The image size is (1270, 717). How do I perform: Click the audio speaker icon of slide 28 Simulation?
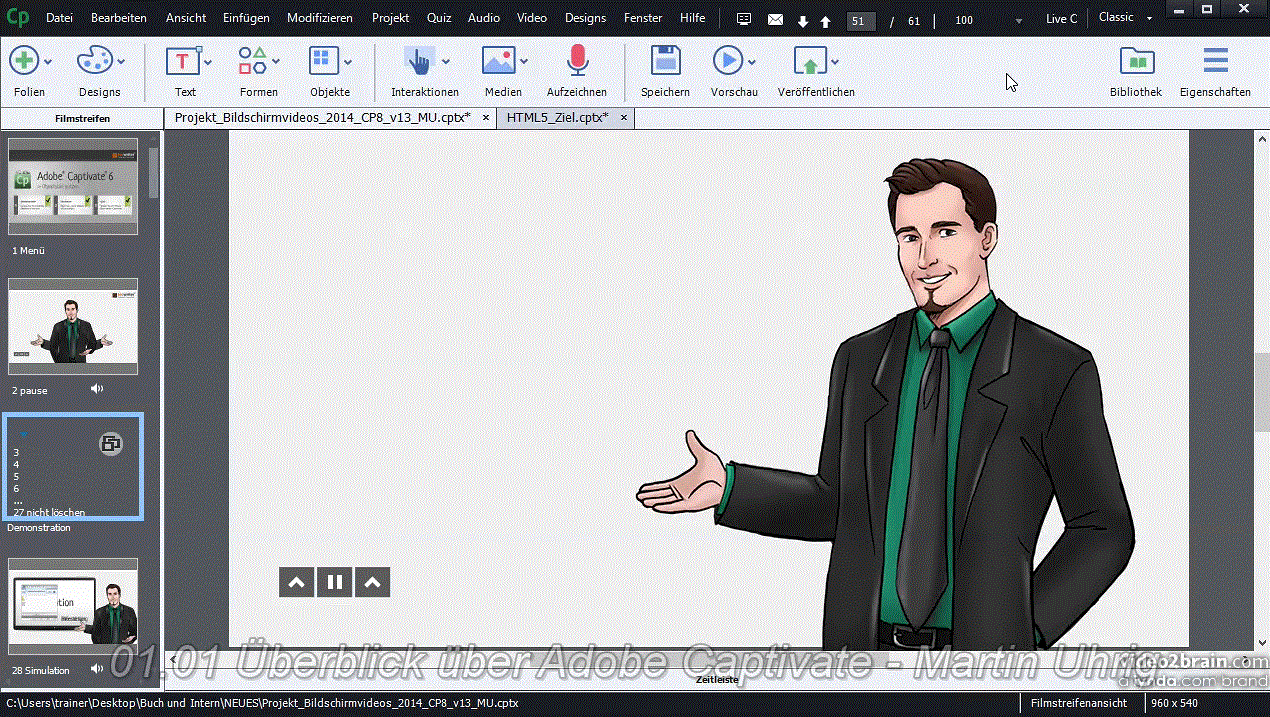click(97, 669)
